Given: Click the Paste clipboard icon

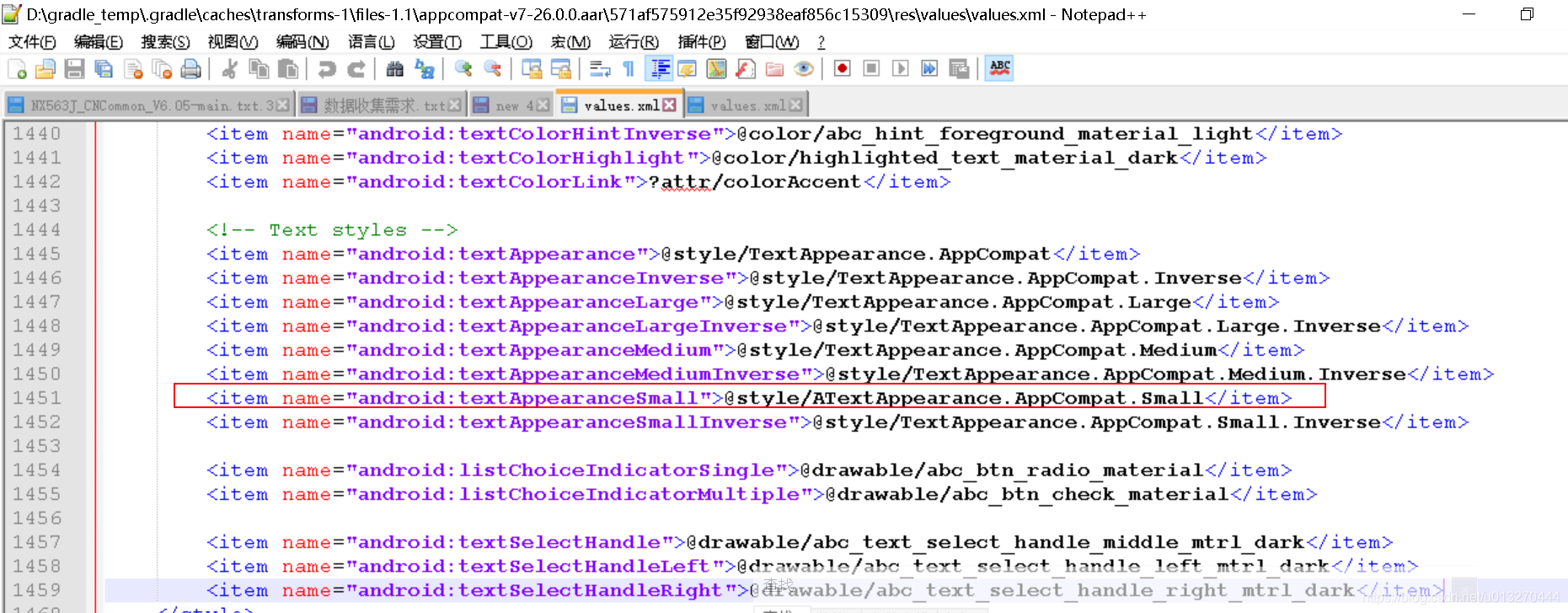Looking at the screenshot, I should click(288, 69).
